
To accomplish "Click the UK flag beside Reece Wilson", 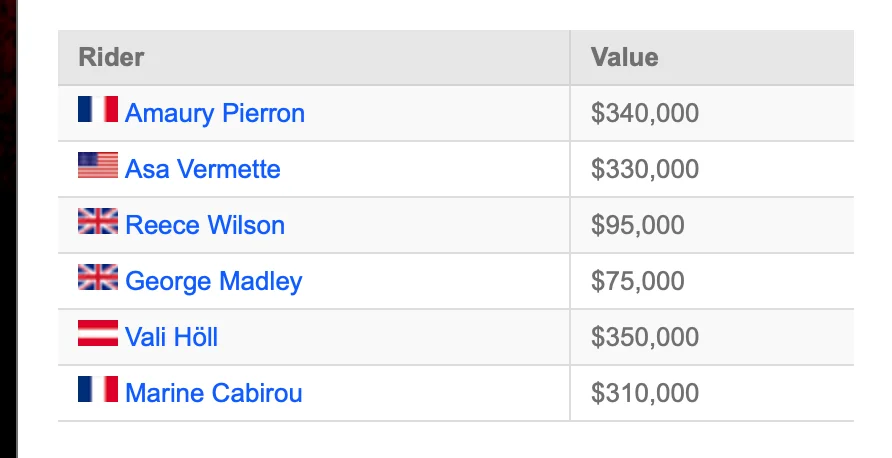I will tap(98, 221).
